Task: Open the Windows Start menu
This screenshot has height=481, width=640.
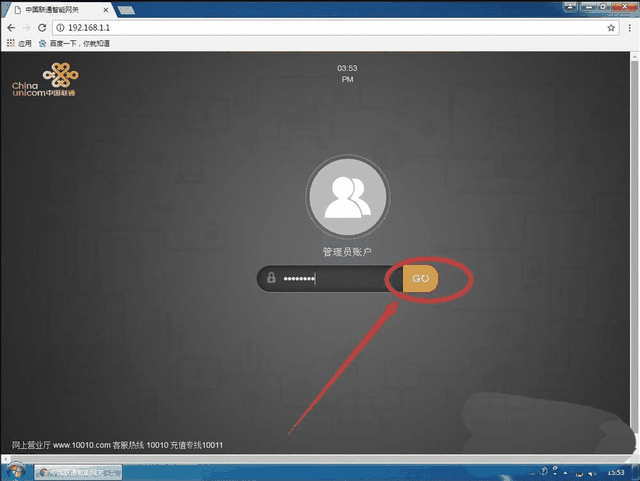Action: pyautogui.click(x=15, y=470)
